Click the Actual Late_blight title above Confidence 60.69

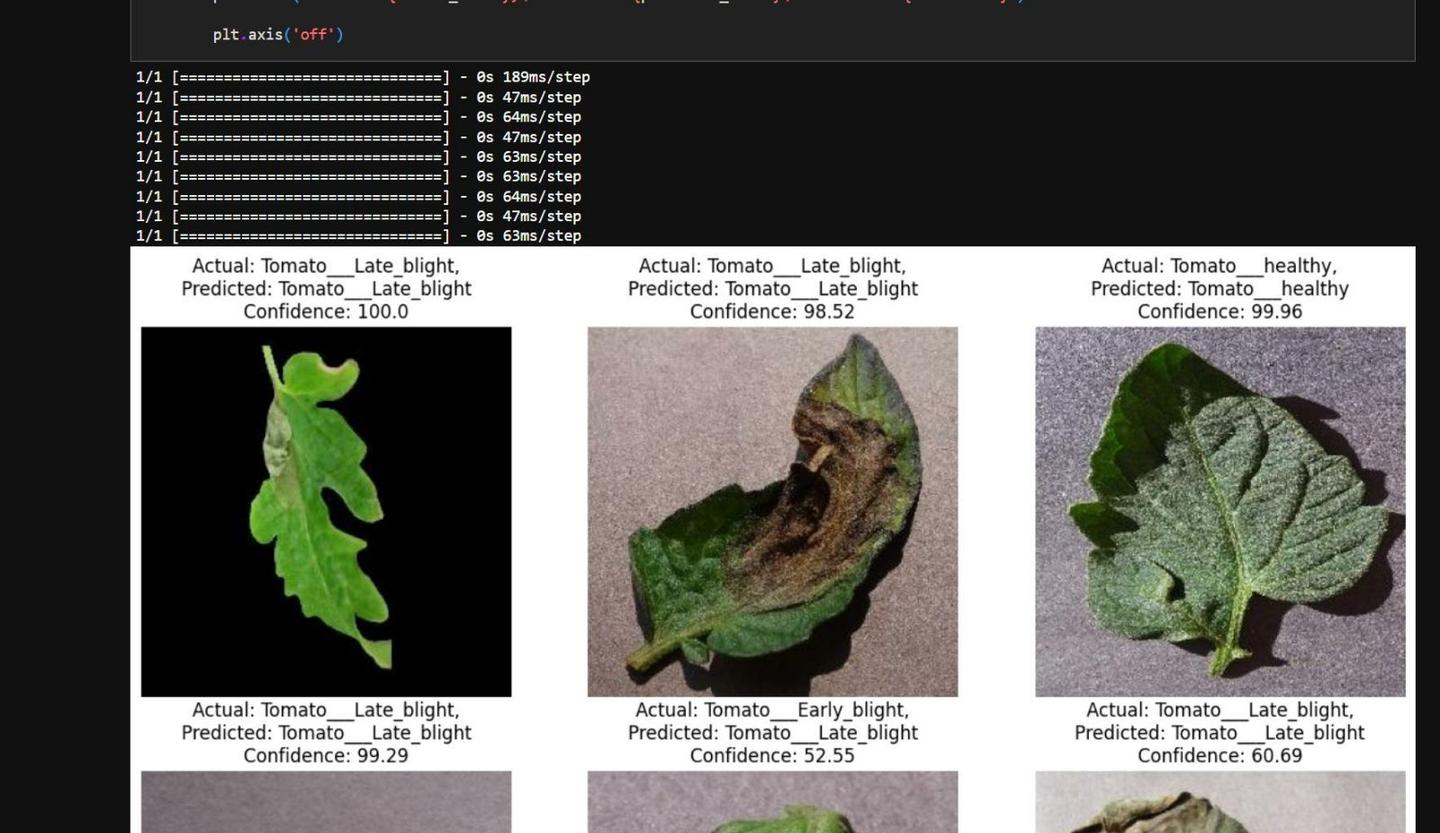[x=1220, y=710]
